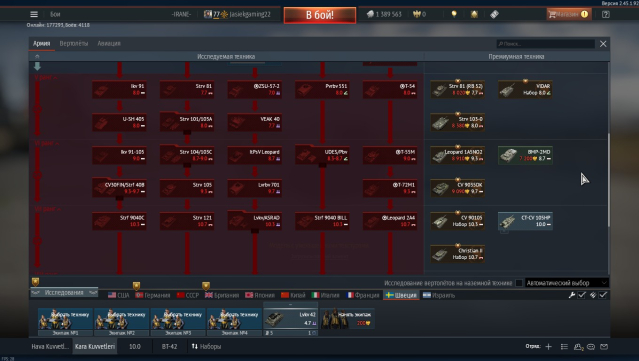The image size is (639, 361).
Task: Click the green down arrow icon
Action: [x=37, y=66]
